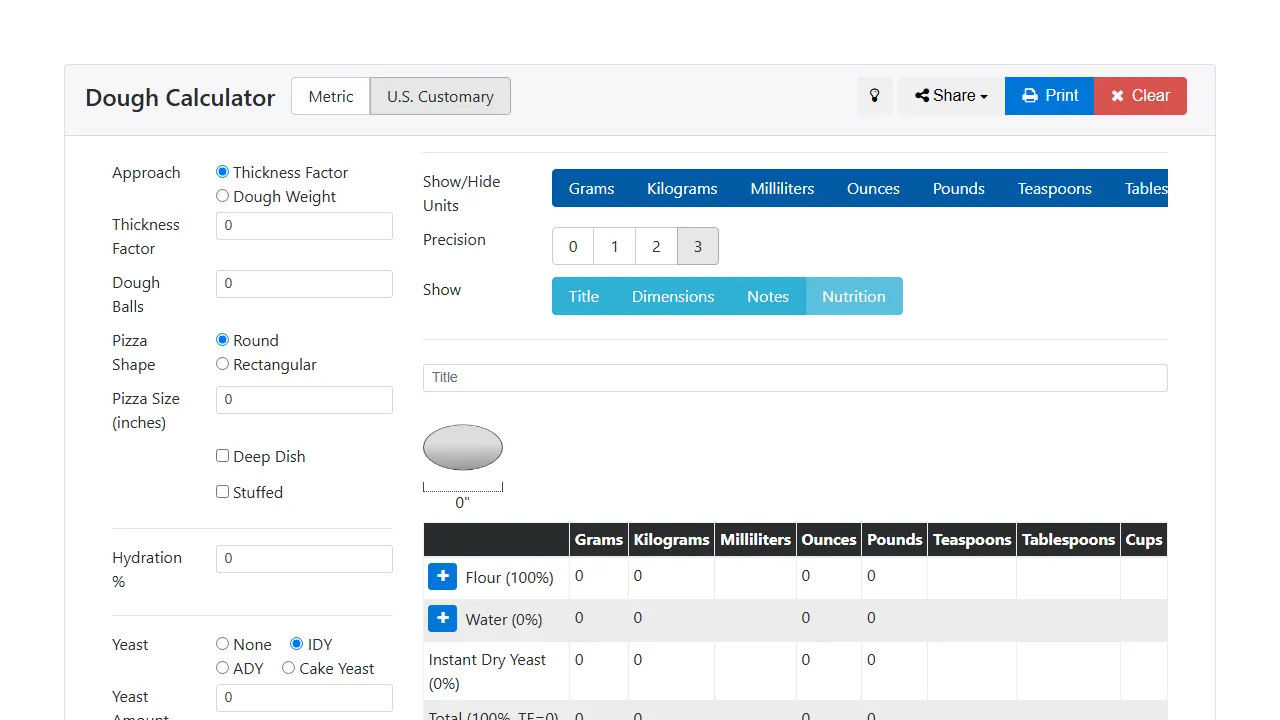This screenshot has width=1280, height=720.
Task: Focus the Hydration % input
Action: 304,559
